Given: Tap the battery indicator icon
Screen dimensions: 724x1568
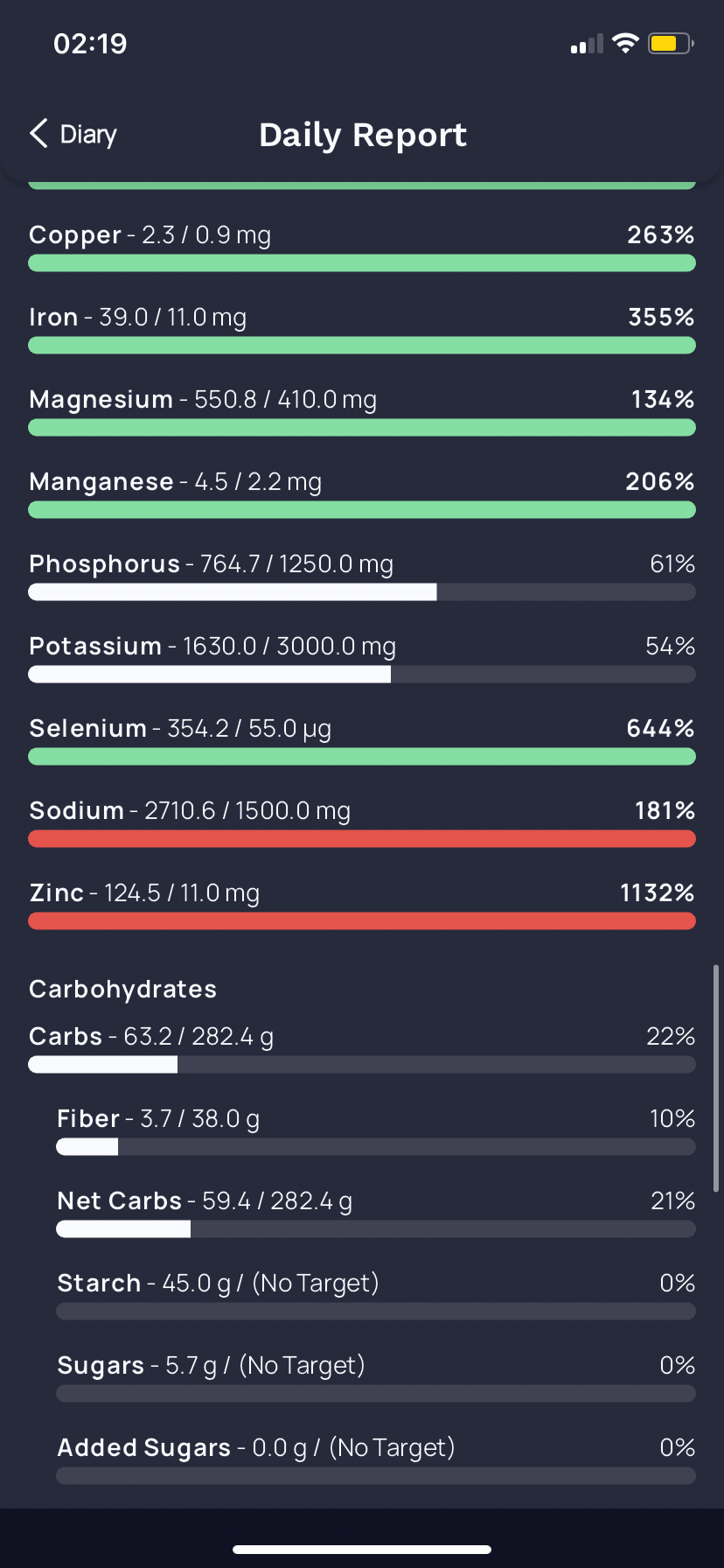Looking at the screenshot, I should pos(671,44).
